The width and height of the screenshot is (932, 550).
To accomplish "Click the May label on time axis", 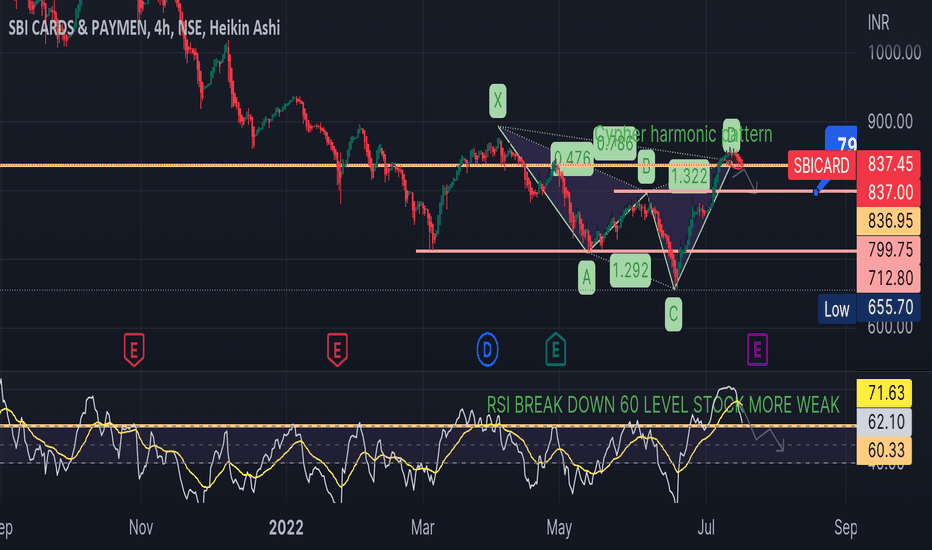I will [x=559, y=527].
